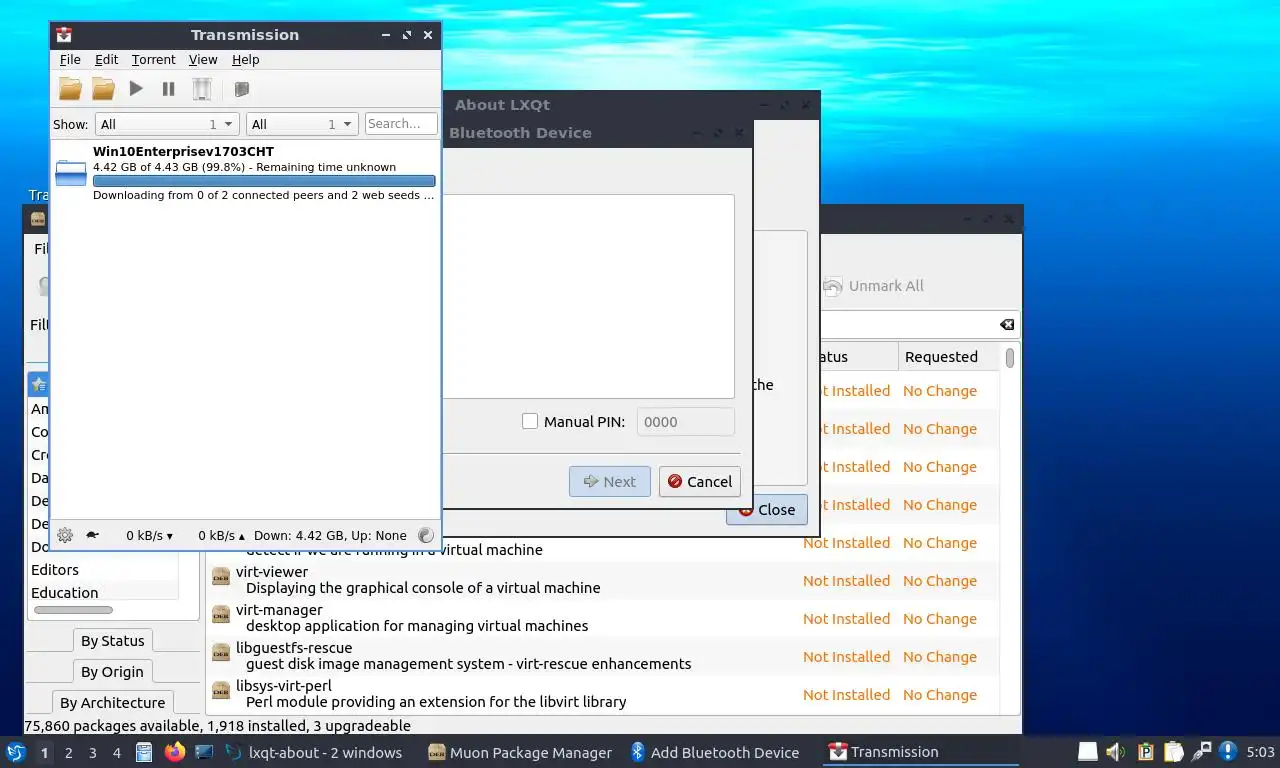This screenshot has height=768, width=1280.
Task: Open the File menu in Transmission
Action: coord(70,60)
